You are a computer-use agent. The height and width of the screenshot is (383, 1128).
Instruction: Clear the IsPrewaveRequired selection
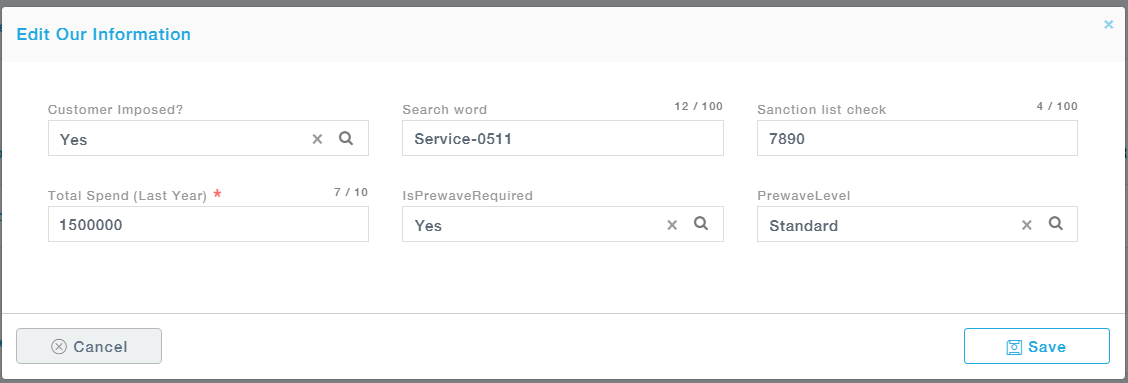pos(672,225)
